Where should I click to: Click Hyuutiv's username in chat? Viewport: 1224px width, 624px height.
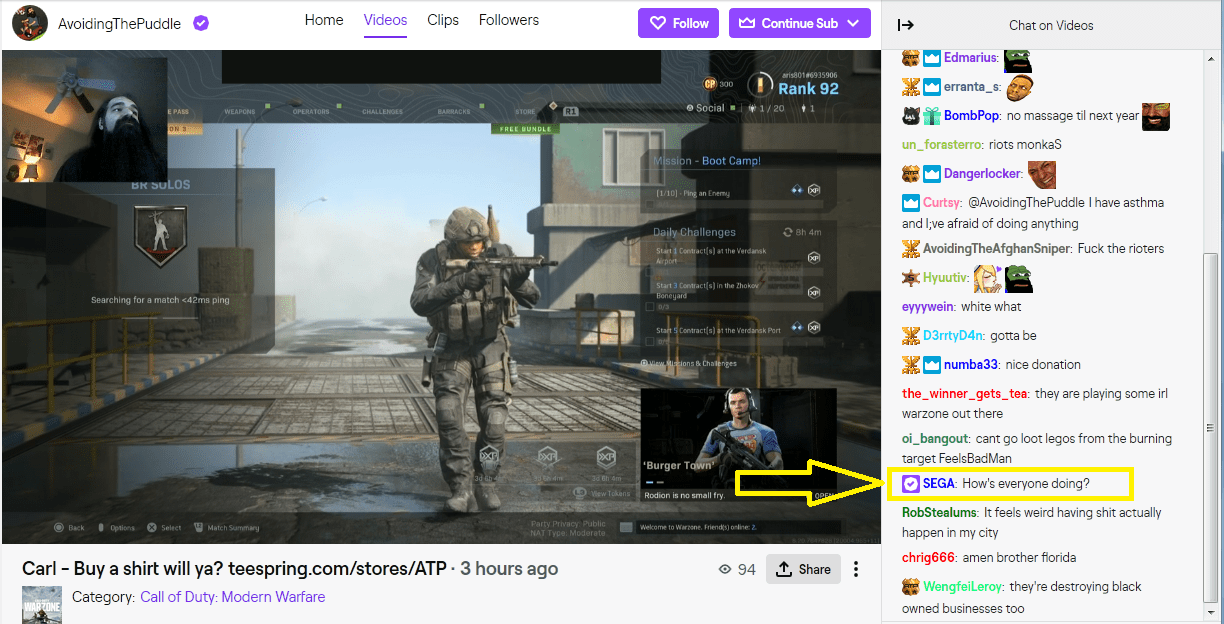point(946,278)
